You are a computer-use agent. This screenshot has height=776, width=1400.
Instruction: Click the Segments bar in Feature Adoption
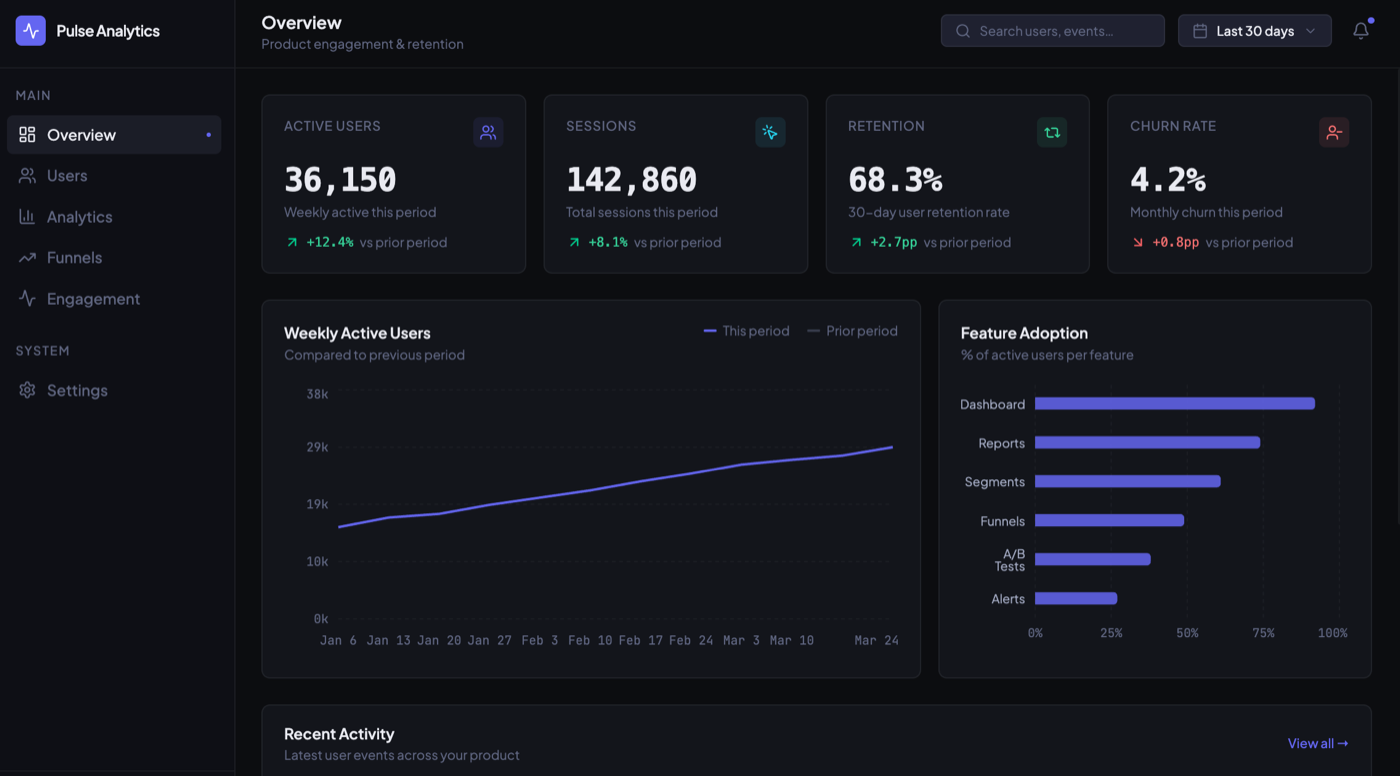1128,481
